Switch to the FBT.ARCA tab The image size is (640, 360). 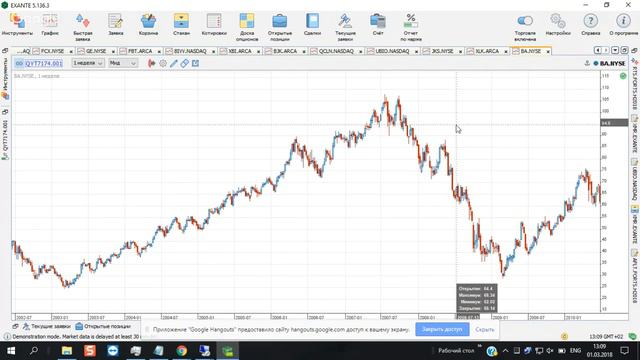140,51
